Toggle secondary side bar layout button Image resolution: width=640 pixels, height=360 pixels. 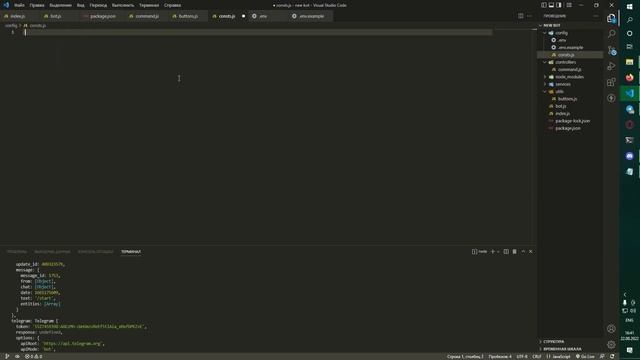coord(559,5)
